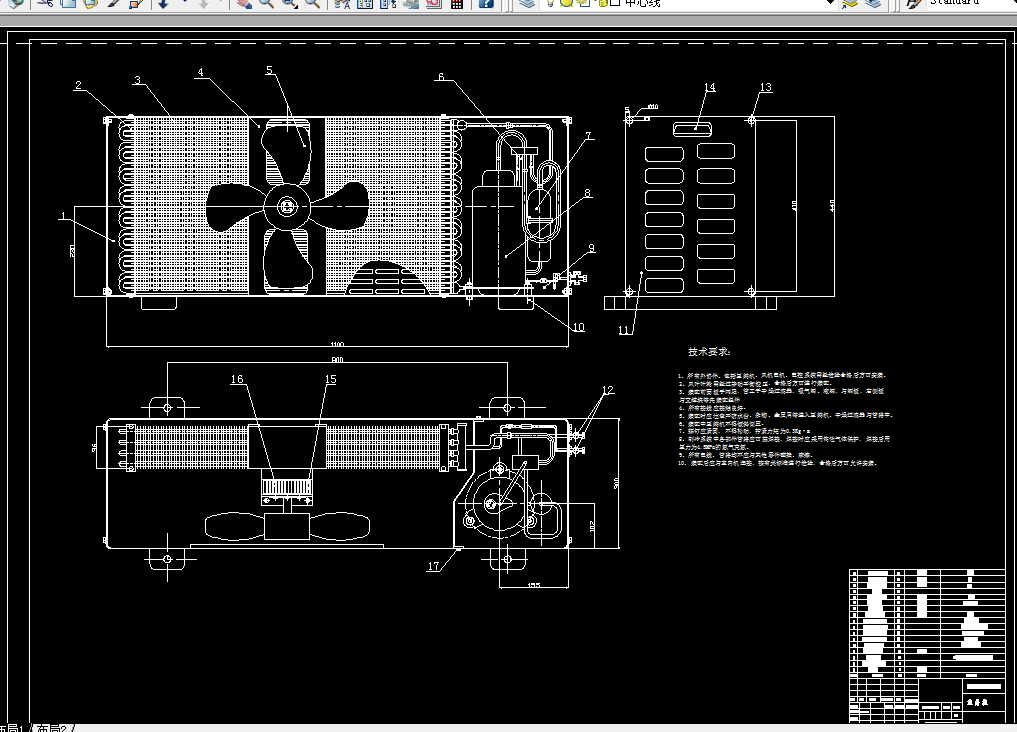
Task: Select part label 15 in top view
Action: (x=330, y=379)
